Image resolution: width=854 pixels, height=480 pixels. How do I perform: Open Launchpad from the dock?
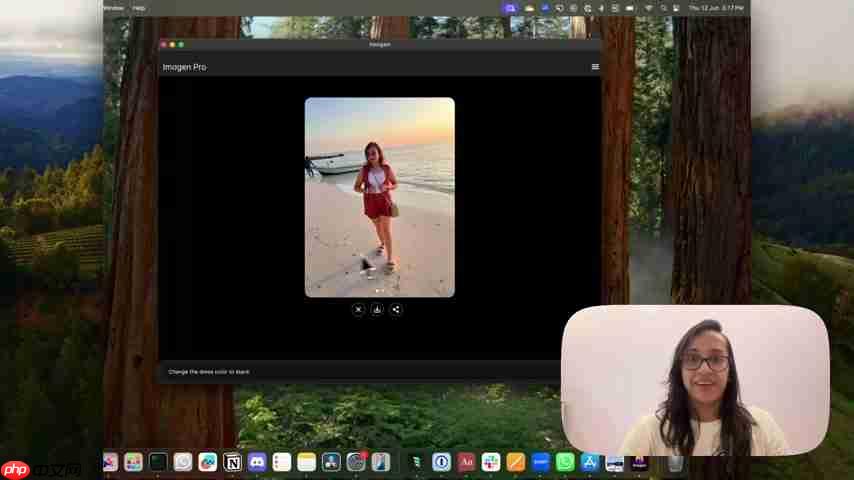(133, 463)
